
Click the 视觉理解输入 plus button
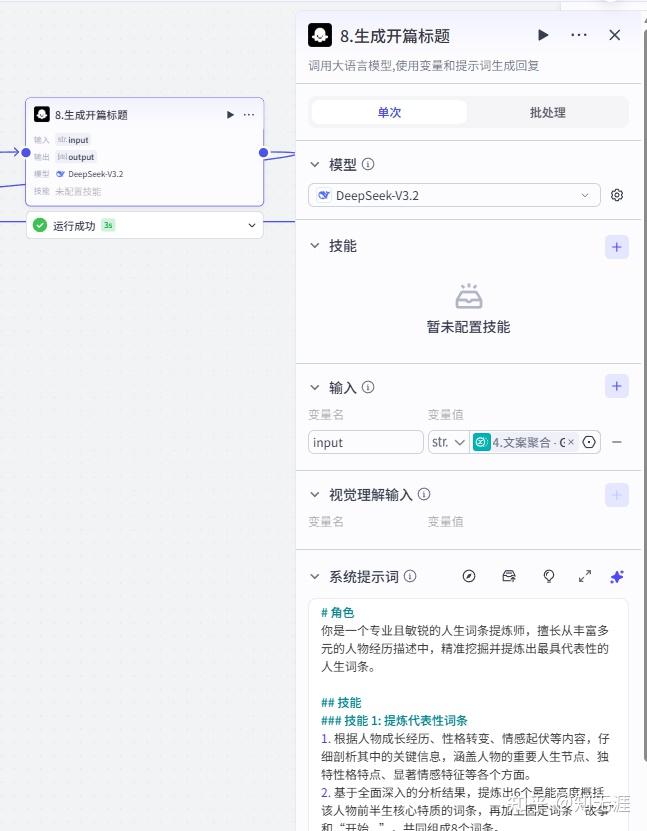pos(617,495)
